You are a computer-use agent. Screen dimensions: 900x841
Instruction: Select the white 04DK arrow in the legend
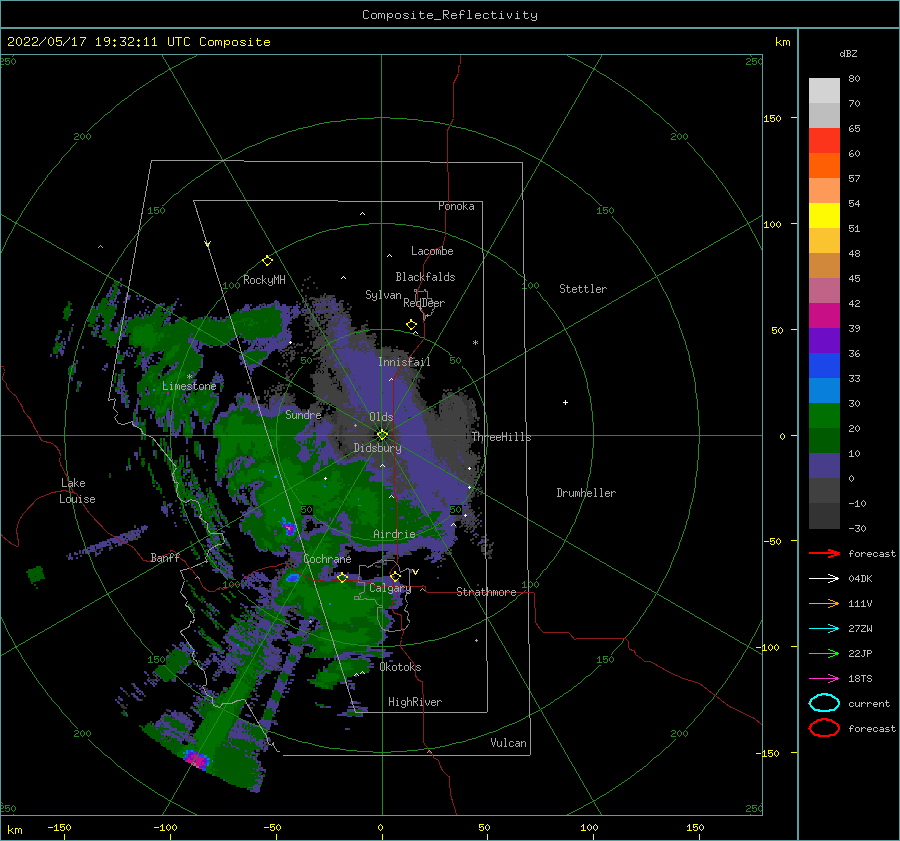pyautogui.click(x=824, y=578)
